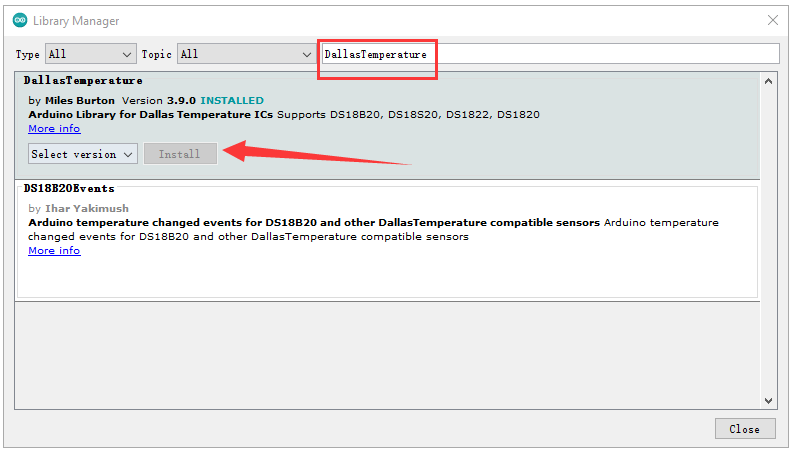Click the scrollbar up arrow

click(768, 81)
